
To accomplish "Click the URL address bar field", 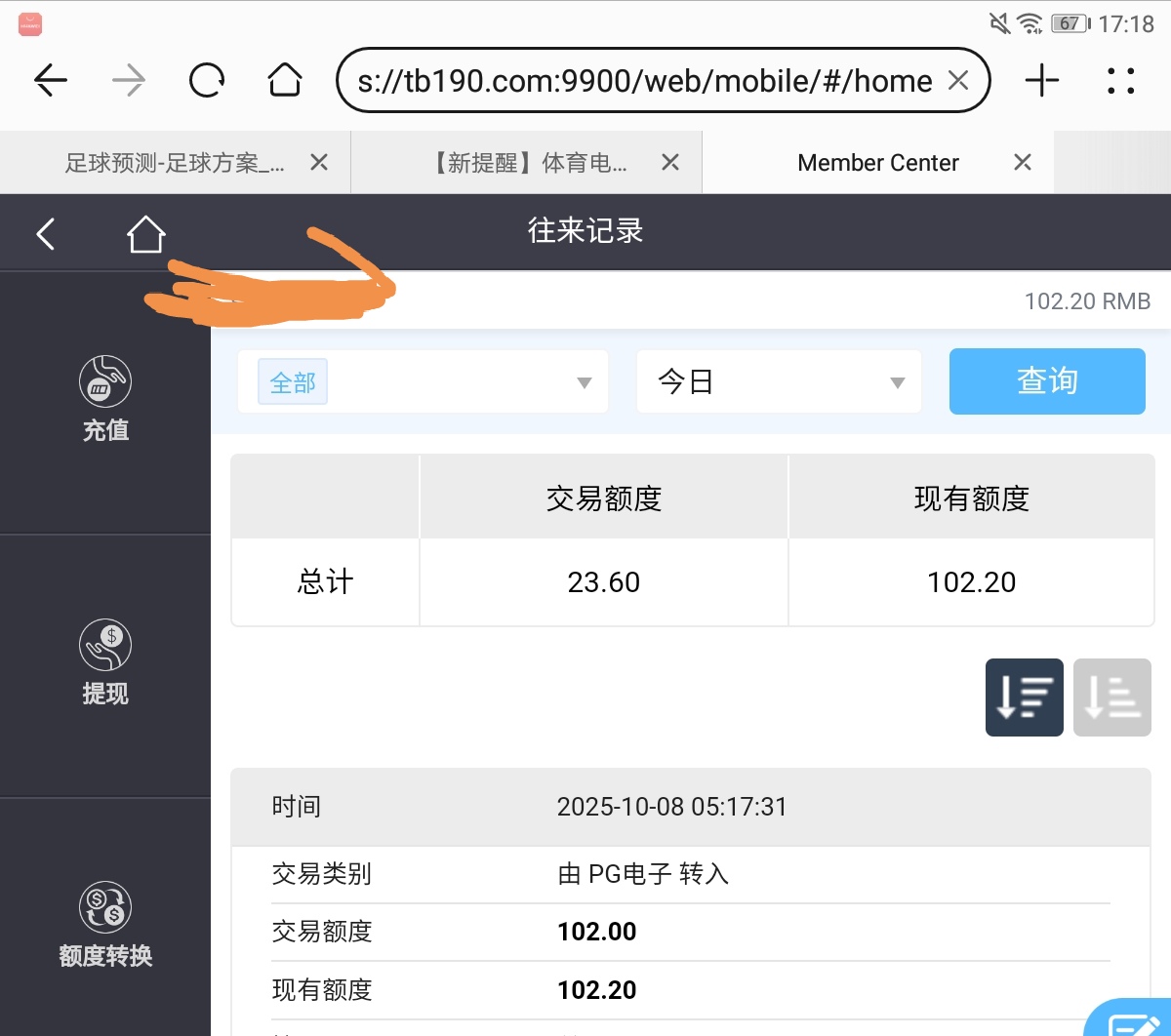I will coord(644,81).
